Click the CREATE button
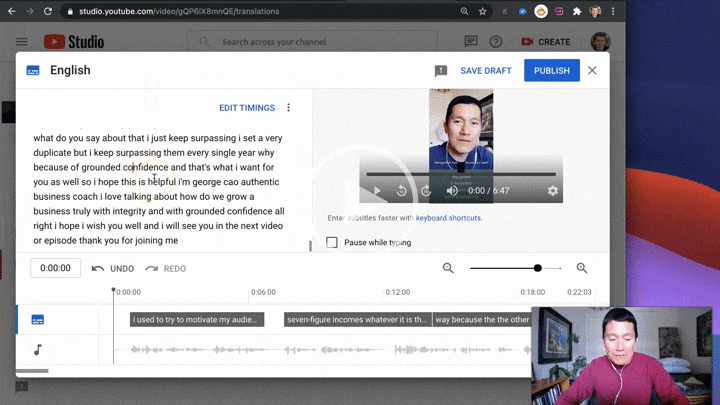The image size is (720, 405). click(x=546, y=42)
